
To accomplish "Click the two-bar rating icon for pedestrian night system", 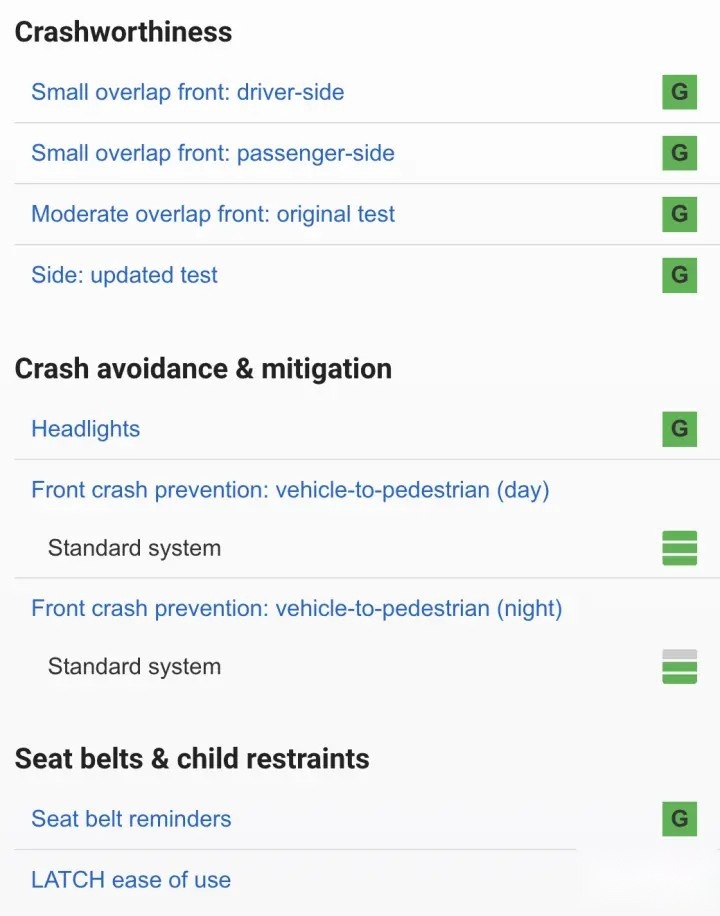I will tap(679, 667).
